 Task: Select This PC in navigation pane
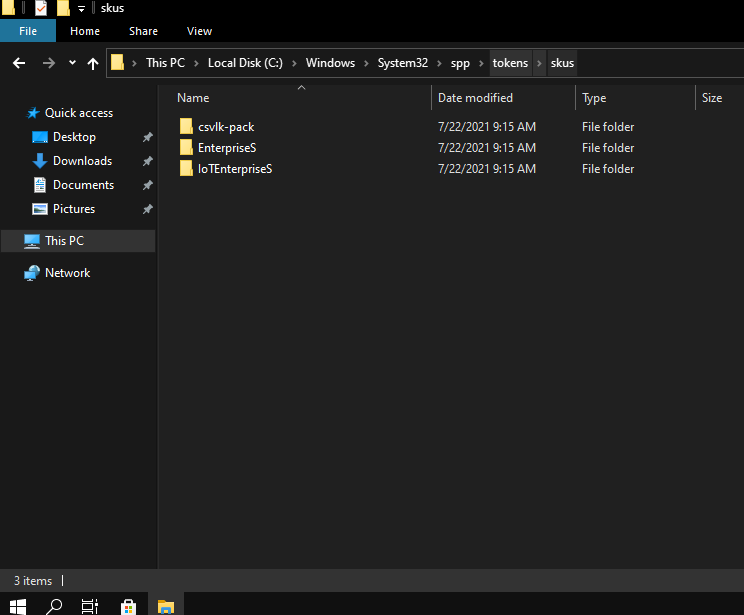pyautogui.click(x=78, y=241)
